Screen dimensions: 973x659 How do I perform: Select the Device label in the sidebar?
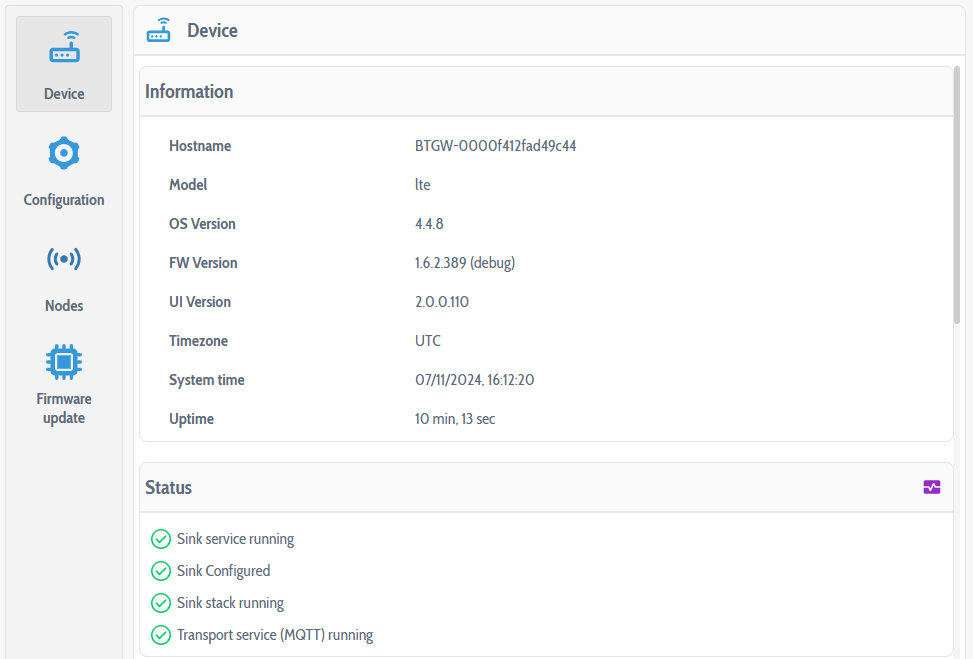click(63, 93)
